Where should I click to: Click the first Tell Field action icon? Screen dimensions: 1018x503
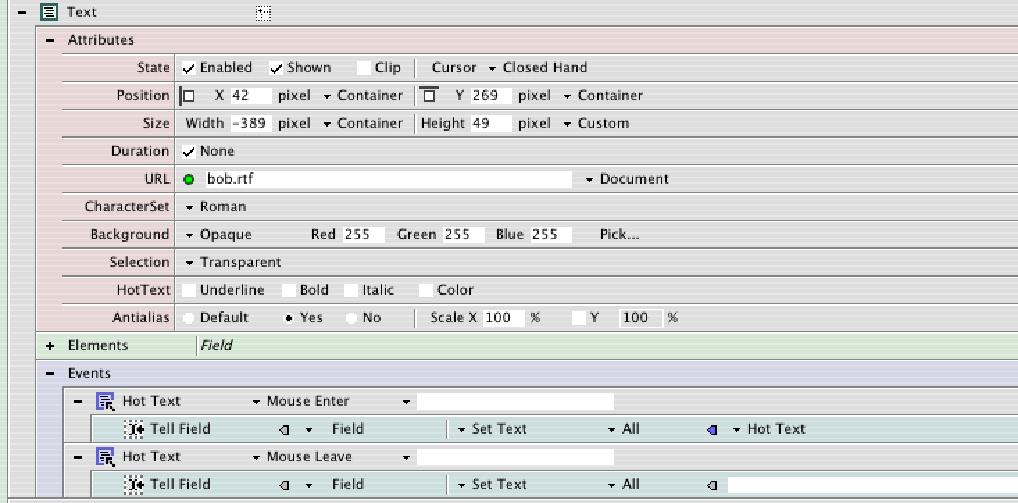[134, 429]
